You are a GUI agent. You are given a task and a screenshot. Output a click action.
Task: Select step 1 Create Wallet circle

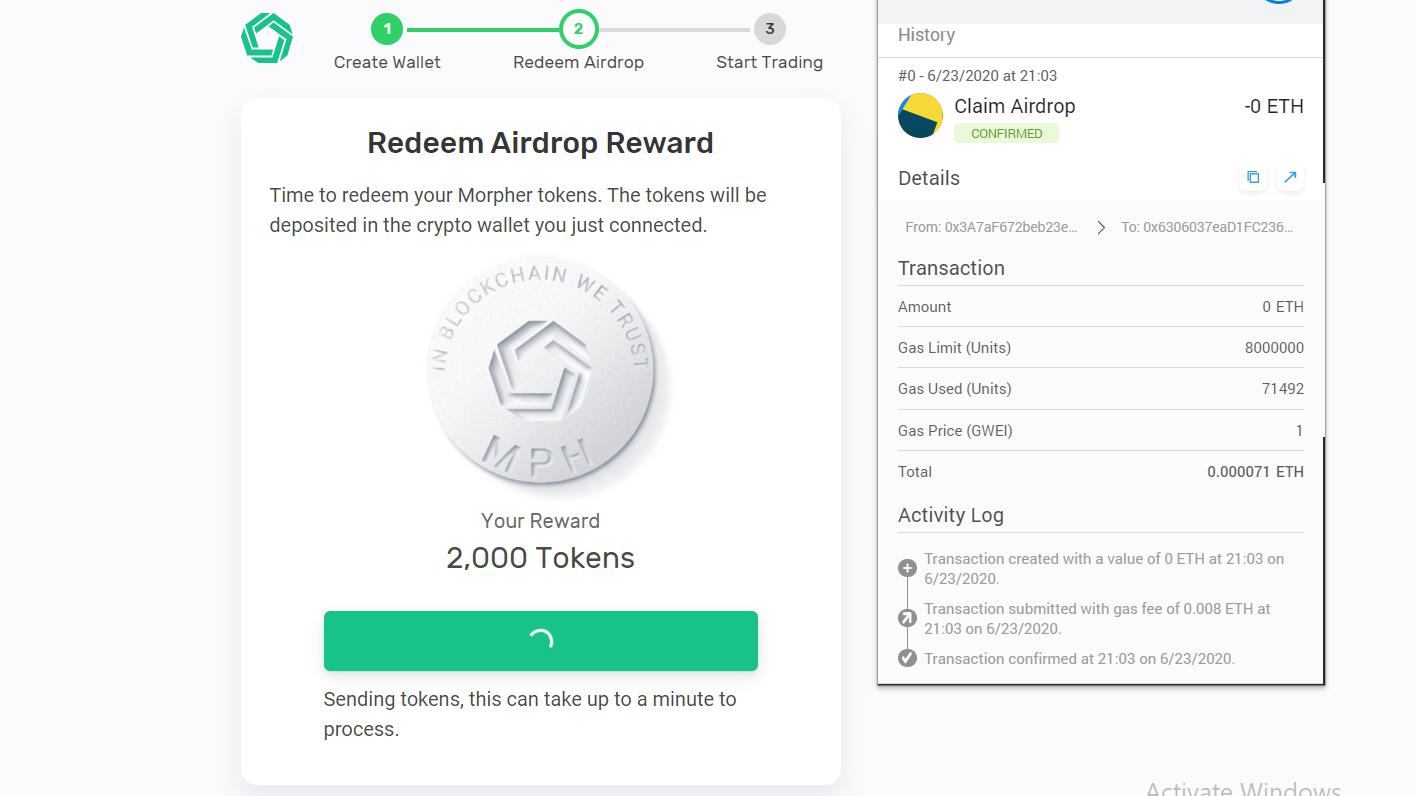tap(387, 29)
